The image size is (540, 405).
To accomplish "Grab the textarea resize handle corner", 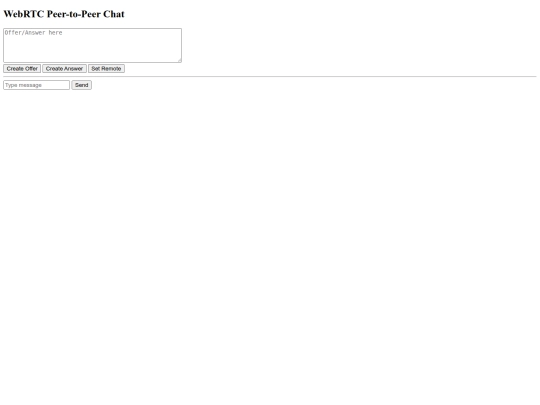I will [x=179, y=60].
